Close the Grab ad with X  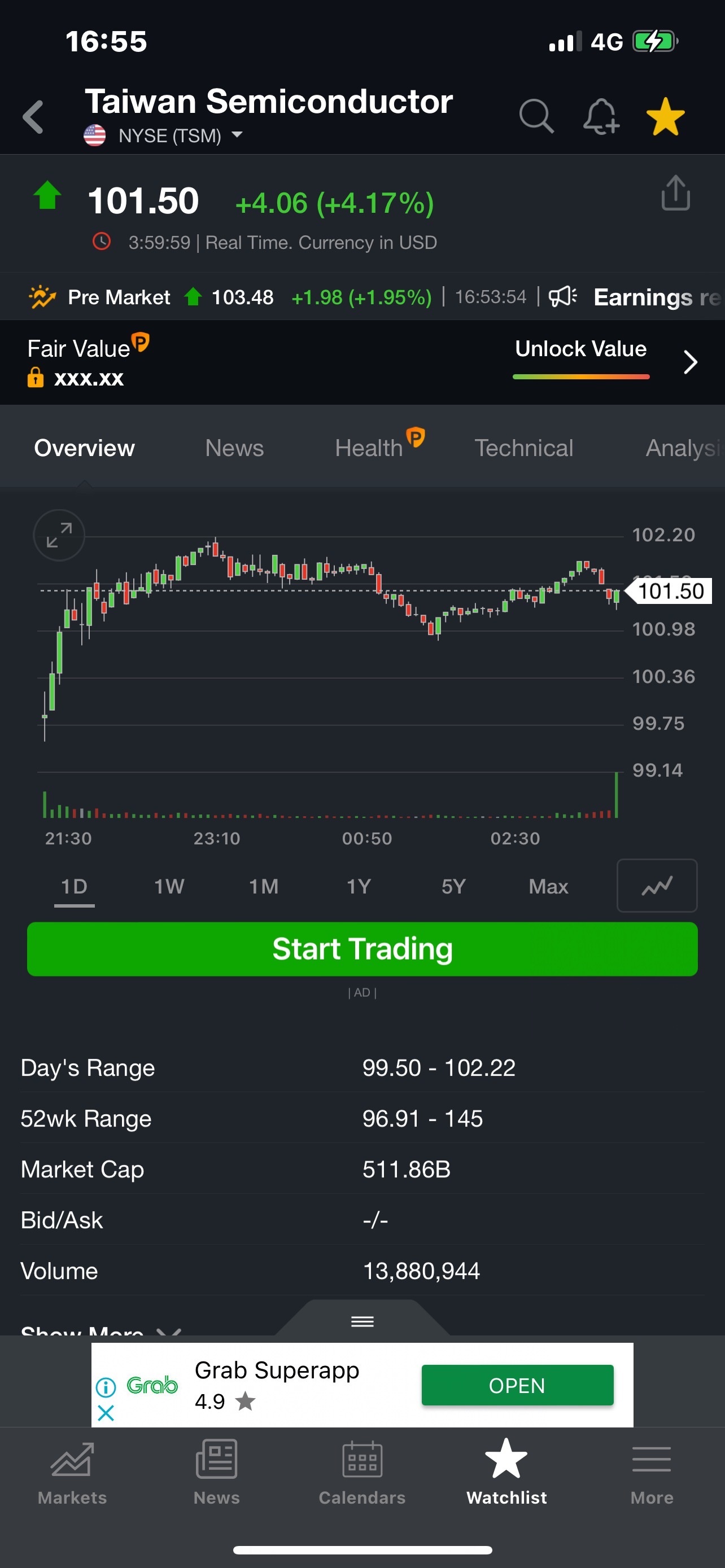pos(106,1413)
